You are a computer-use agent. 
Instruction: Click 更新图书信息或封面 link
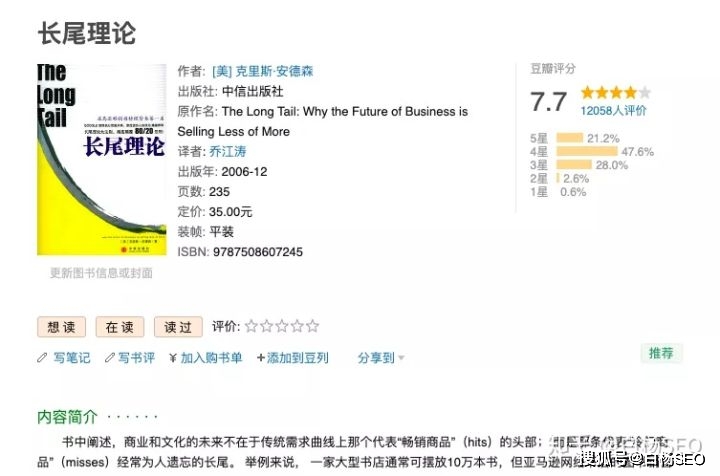pyautogui.click(x=101, y=272)
